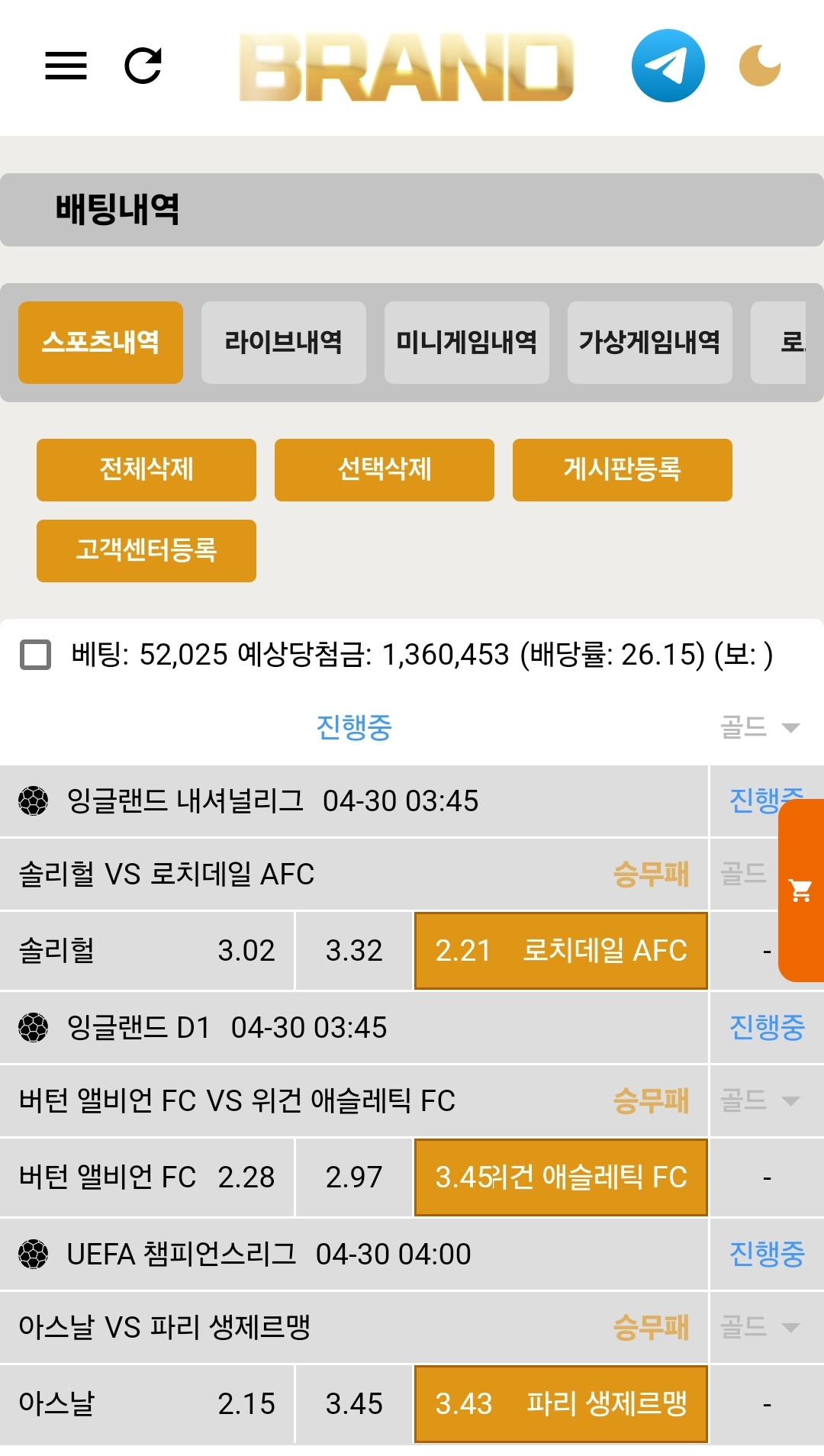Toggle dark mode moon icon
Viewport: 824px width, 1456px height.
[x=759, y=66]
